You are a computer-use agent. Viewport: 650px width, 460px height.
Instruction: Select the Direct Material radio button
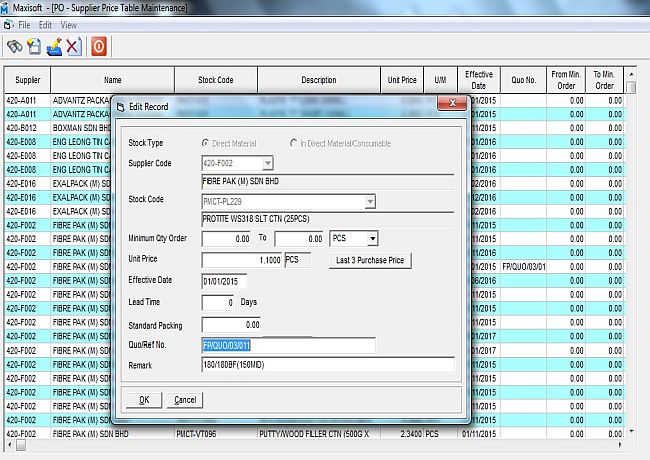(x=206, y=144)
